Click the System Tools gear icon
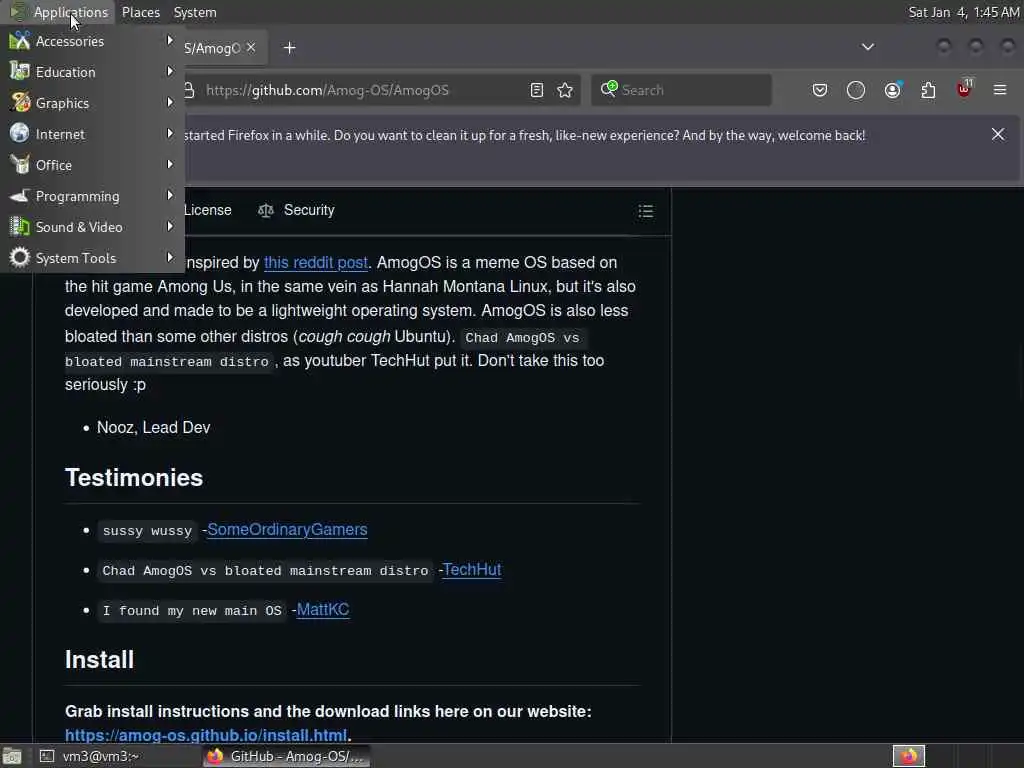 [20, 257]
